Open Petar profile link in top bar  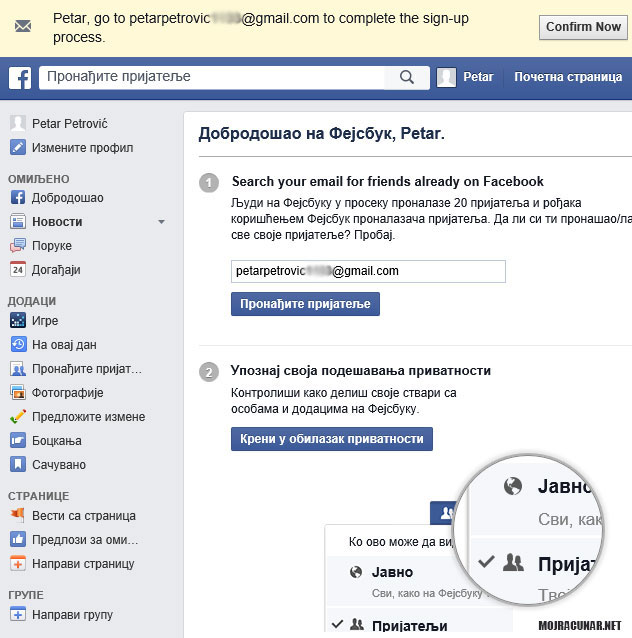478,77
